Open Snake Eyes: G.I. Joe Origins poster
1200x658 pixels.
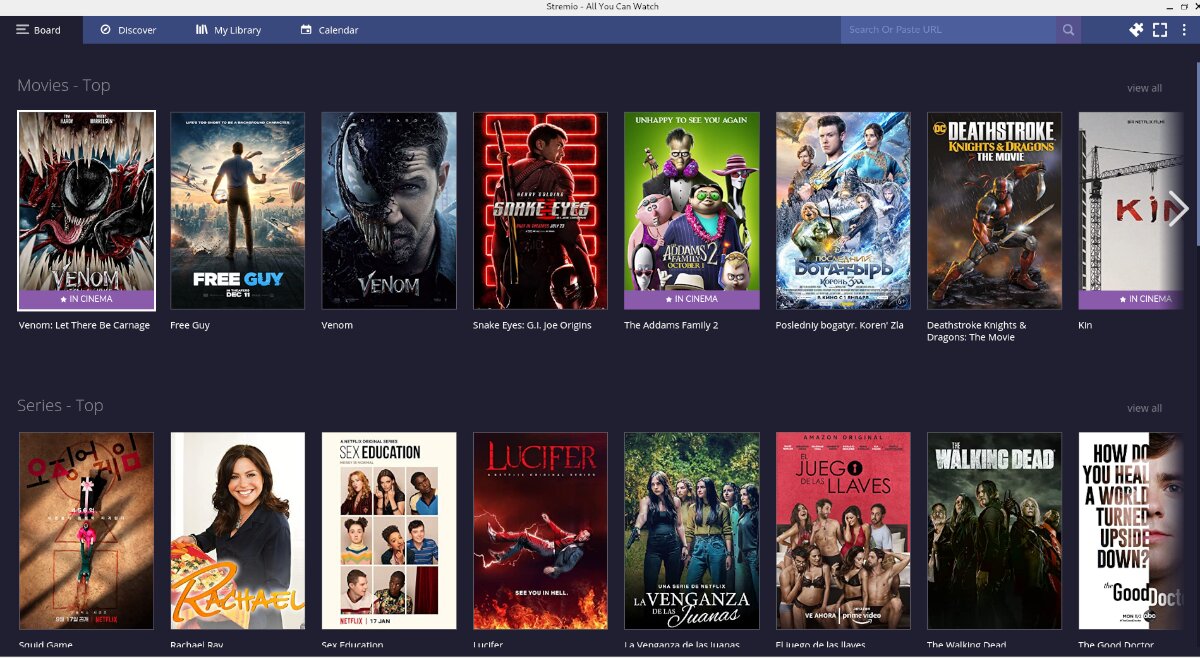[x=540, y=210]
